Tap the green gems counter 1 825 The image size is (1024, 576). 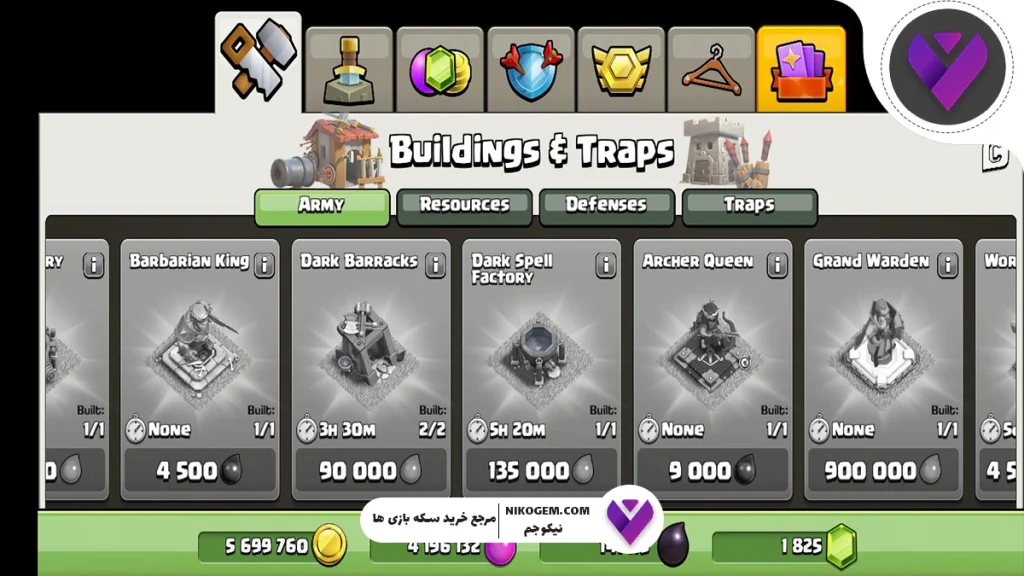tap(784, 546)
